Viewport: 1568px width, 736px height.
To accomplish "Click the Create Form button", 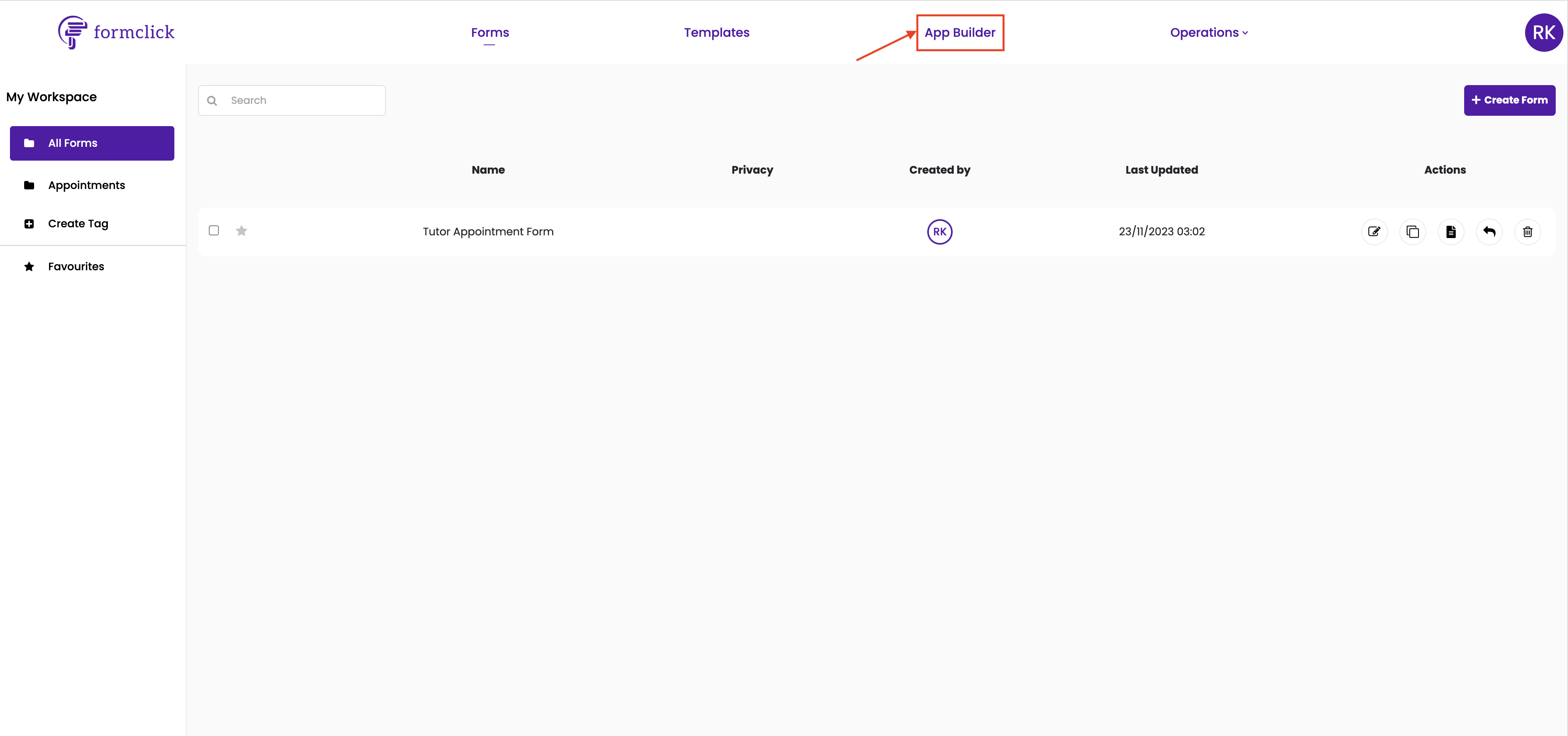I will (x=1509, y=100).
